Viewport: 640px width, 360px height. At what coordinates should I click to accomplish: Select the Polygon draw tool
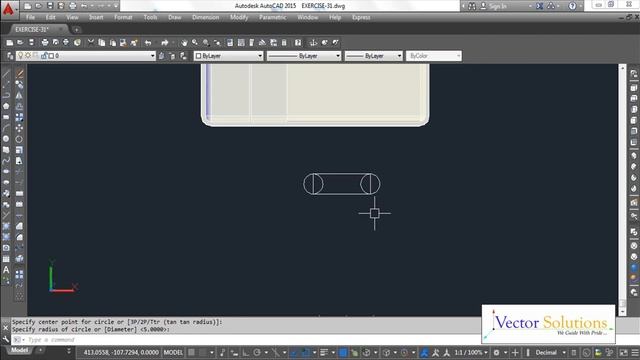point(6,106)
